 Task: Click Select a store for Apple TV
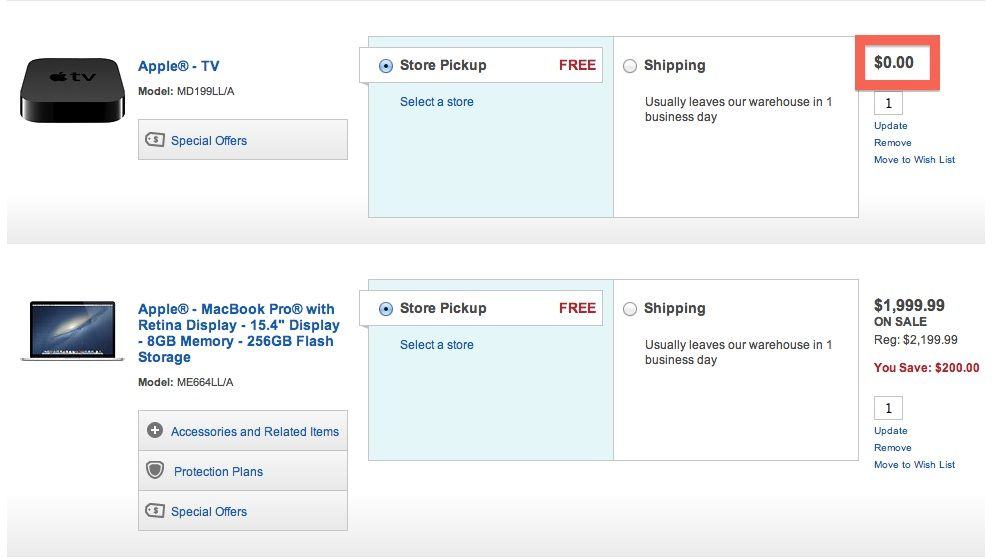click(436, 102)
